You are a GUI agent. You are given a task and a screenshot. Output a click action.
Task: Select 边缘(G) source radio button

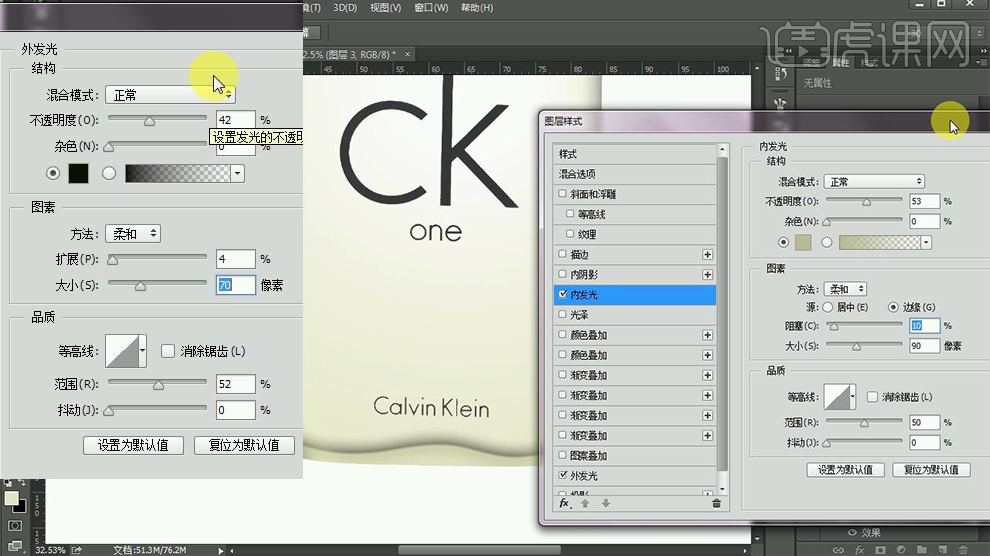(x=893, y=307)
